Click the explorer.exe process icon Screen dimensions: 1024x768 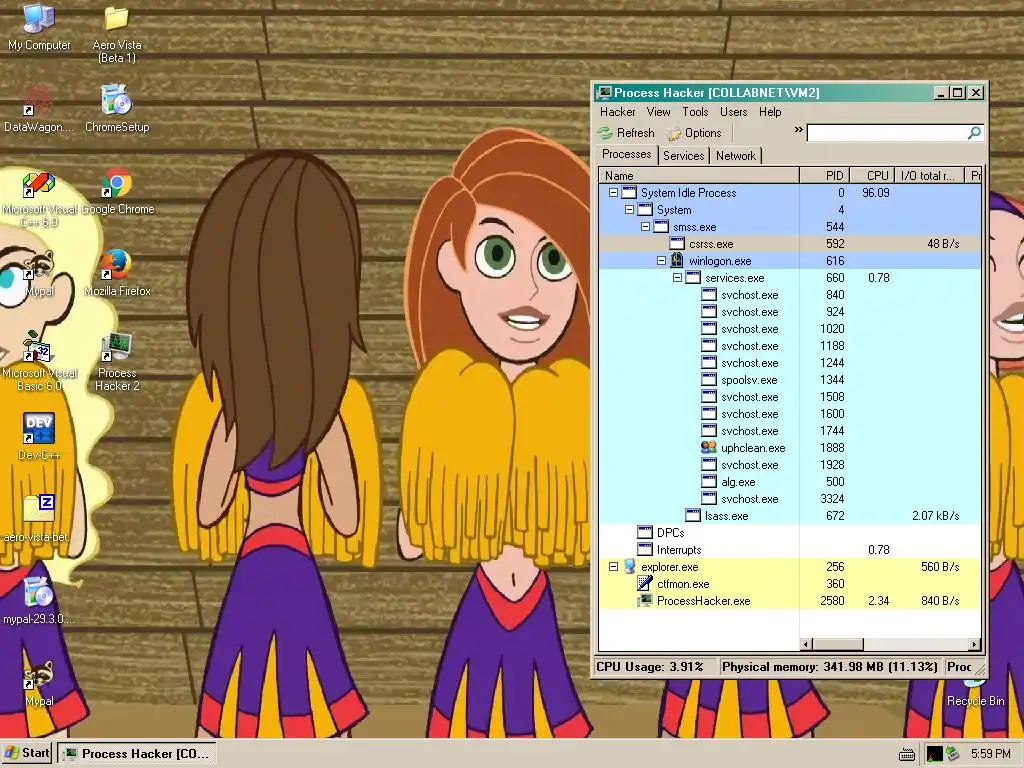(x=630, y=566)
